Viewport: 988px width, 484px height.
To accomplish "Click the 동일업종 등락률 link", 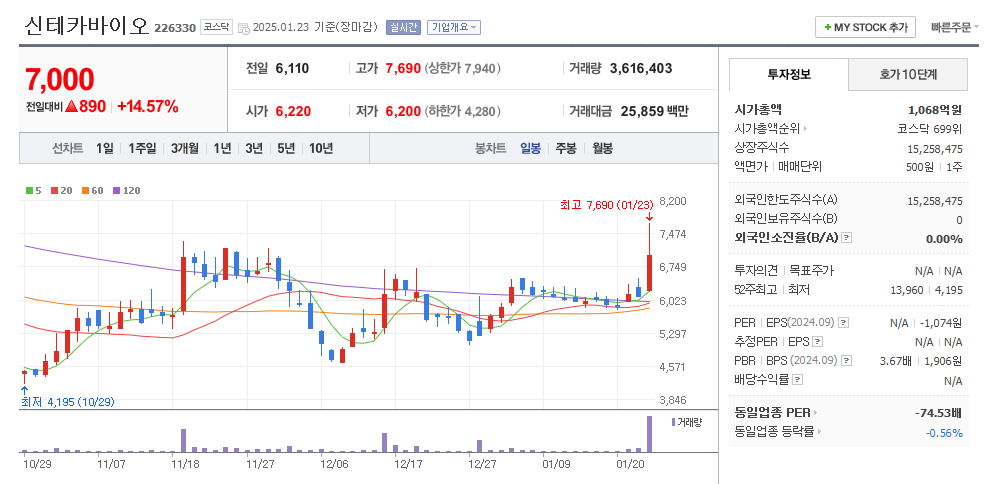I will coord(774,432).
